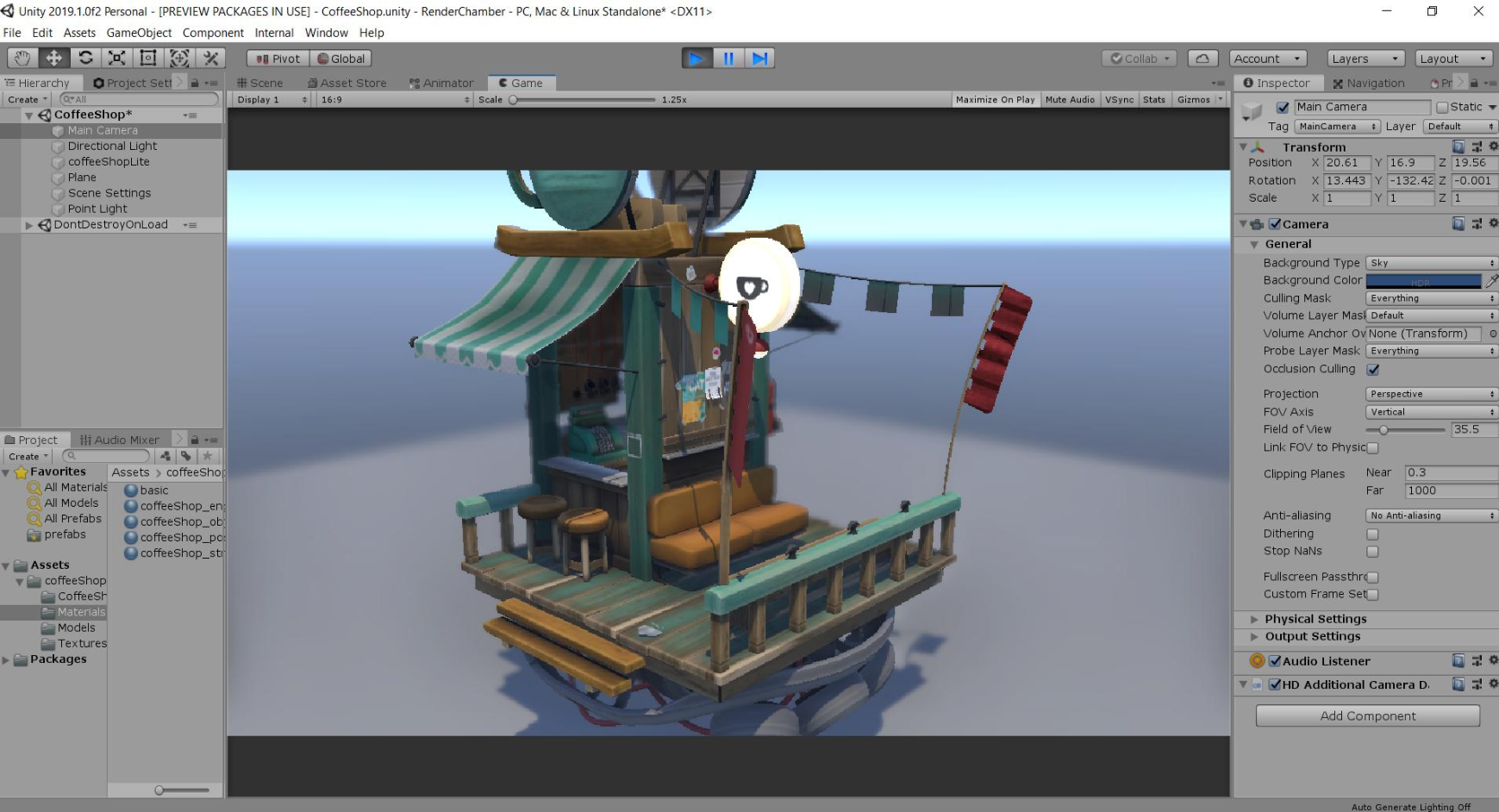This screenshot has height=812, width=1499.
Task: Open the Layout dropdown
Action: (1453, 59)
